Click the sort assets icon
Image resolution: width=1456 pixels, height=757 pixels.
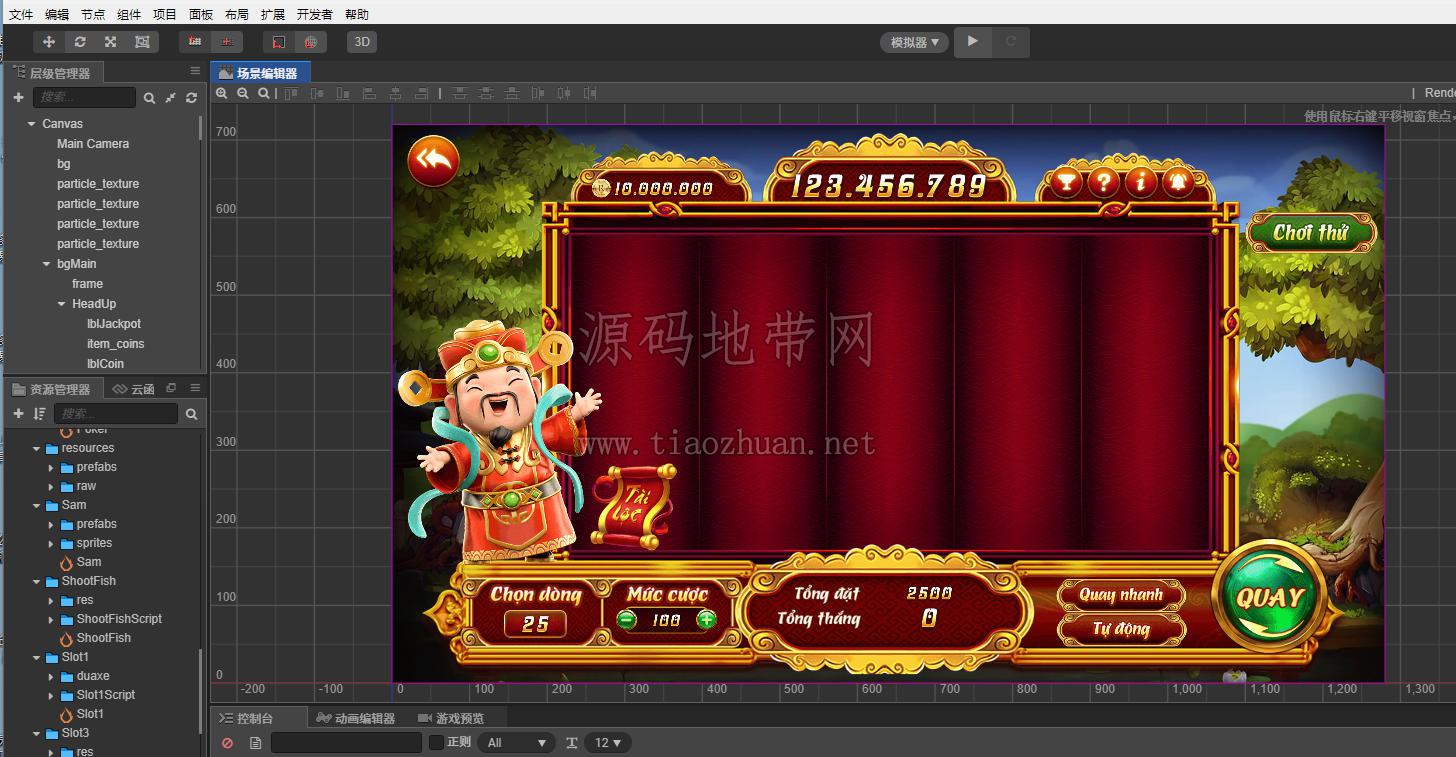pyautogui.click(x=39, y=413)
